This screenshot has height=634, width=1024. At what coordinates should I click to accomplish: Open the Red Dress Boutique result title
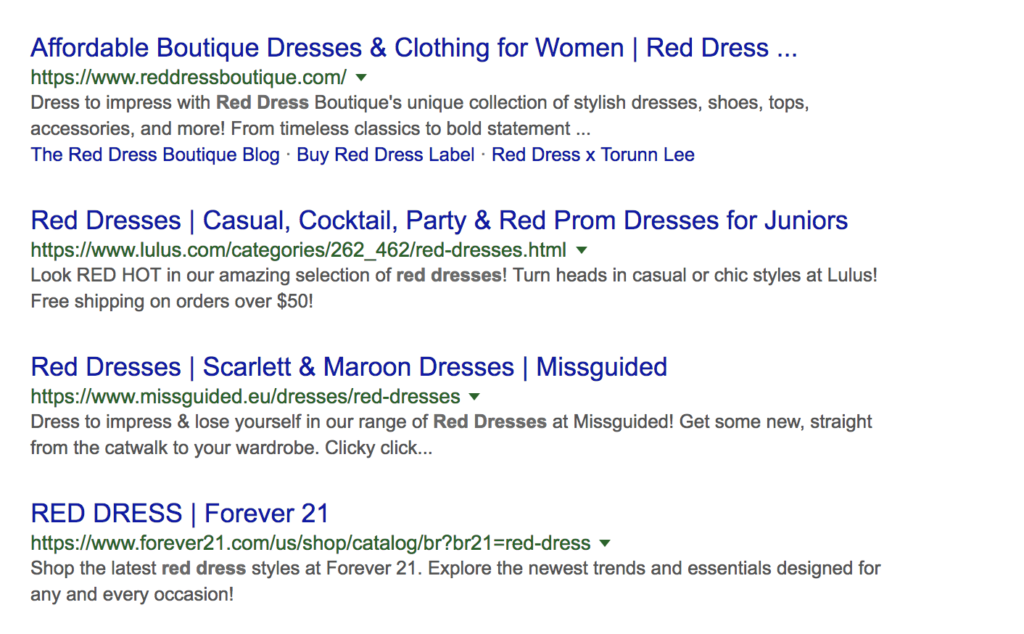(x=412, y=47)
